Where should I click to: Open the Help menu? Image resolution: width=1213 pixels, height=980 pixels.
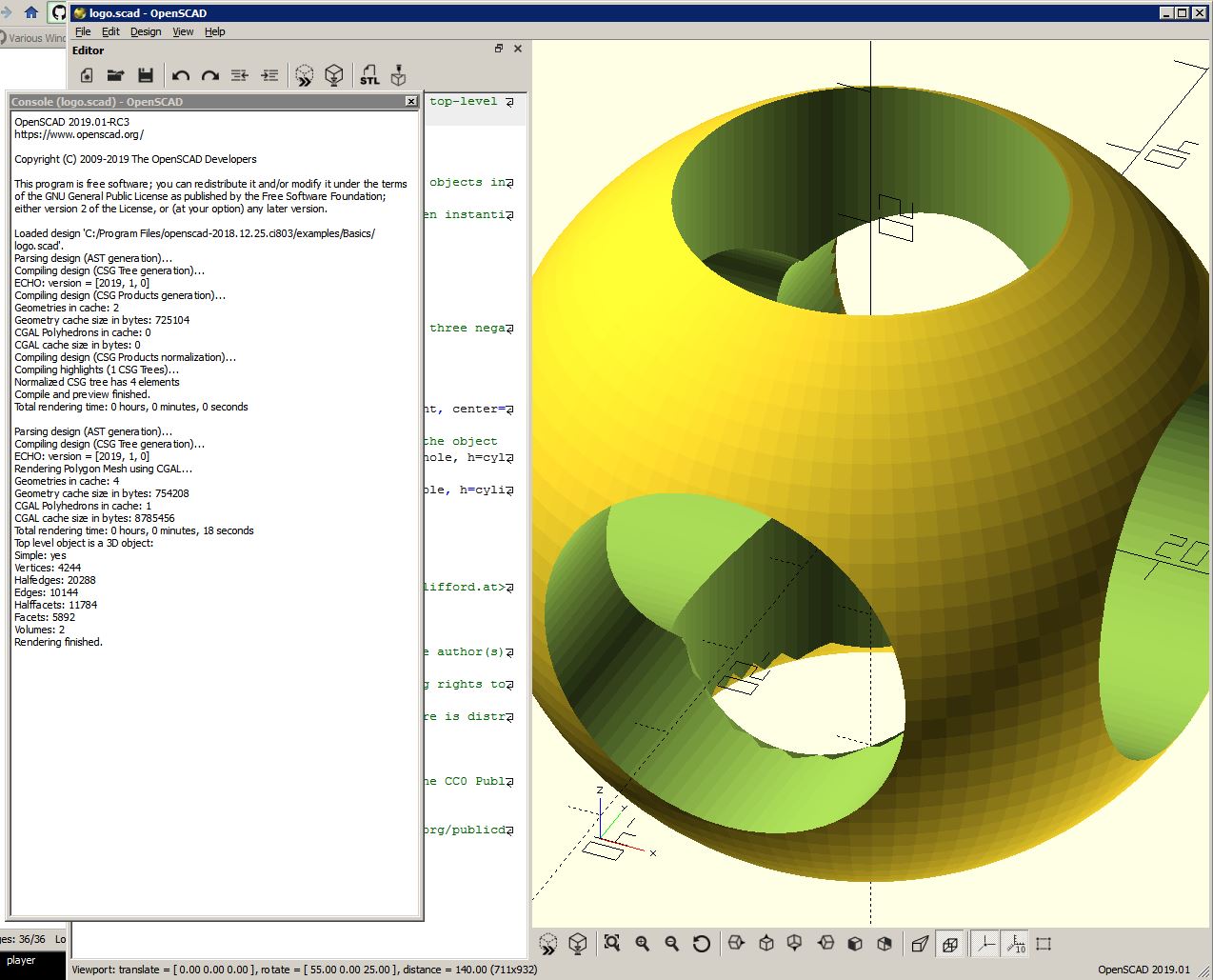tap(215, 31)
